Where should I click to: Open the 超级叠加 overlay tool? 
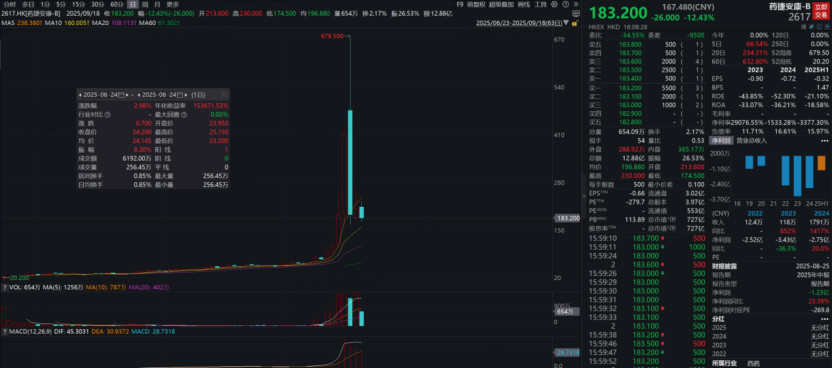pos(501,4)
